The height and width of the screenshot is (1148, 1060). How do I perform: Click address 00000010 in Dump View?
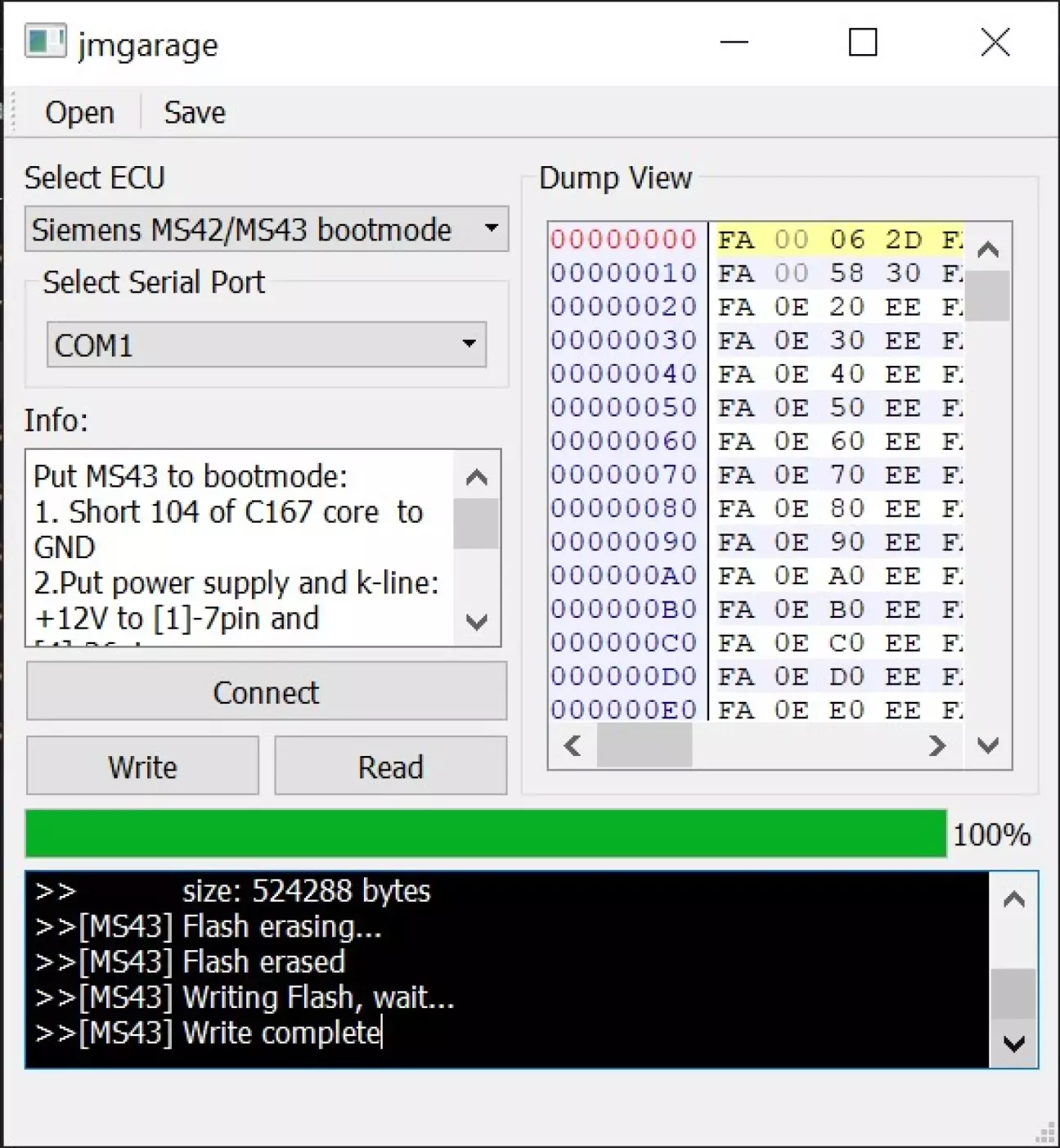coord(623,273)
